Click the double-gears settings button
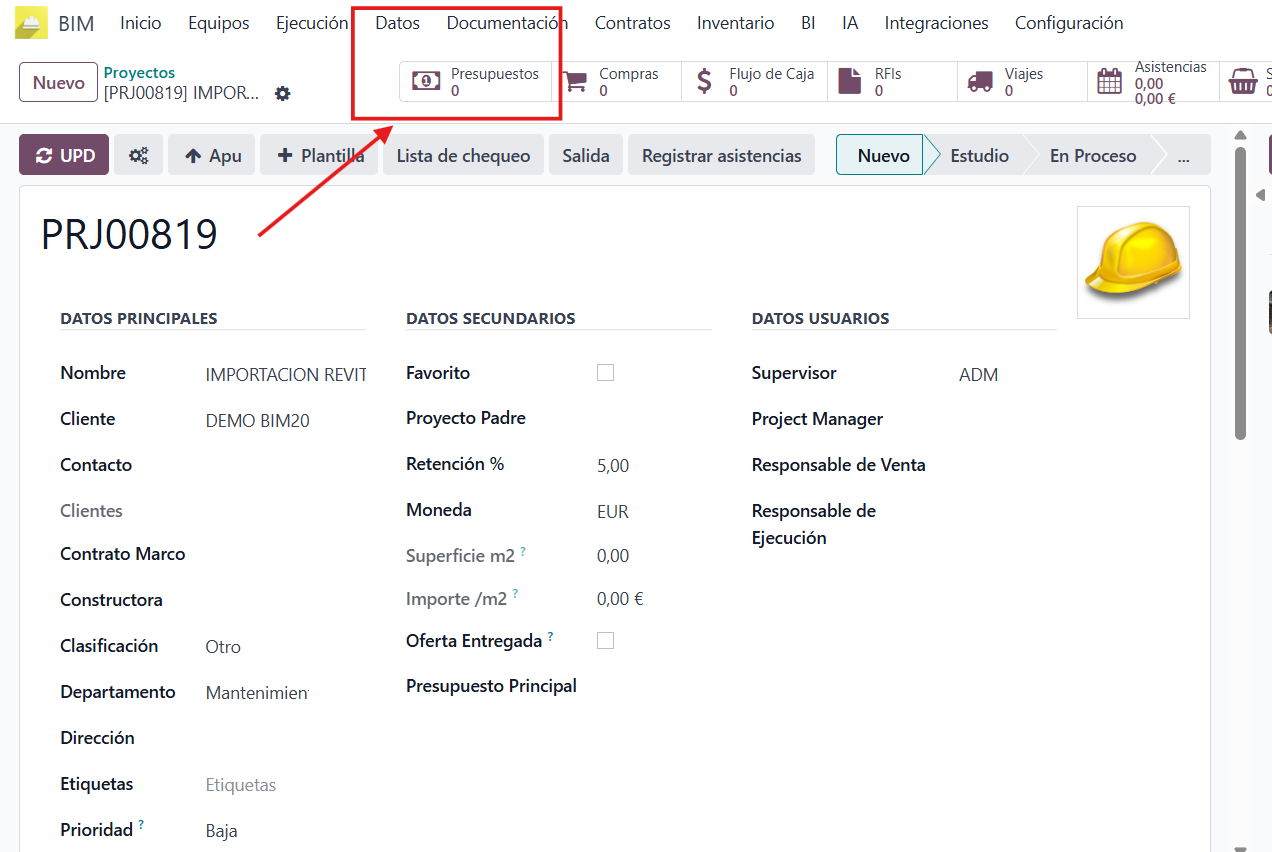The image size is (1272, 852). click(139, 156)
